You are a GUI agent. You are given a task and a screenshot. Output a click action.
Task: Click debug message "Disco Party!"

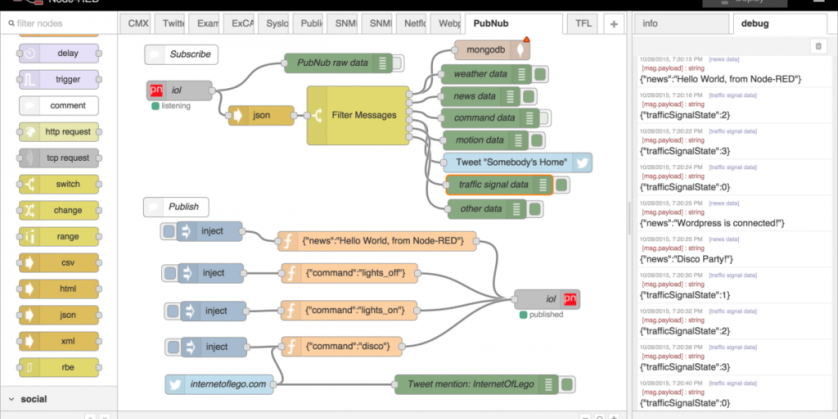point(687,259)
